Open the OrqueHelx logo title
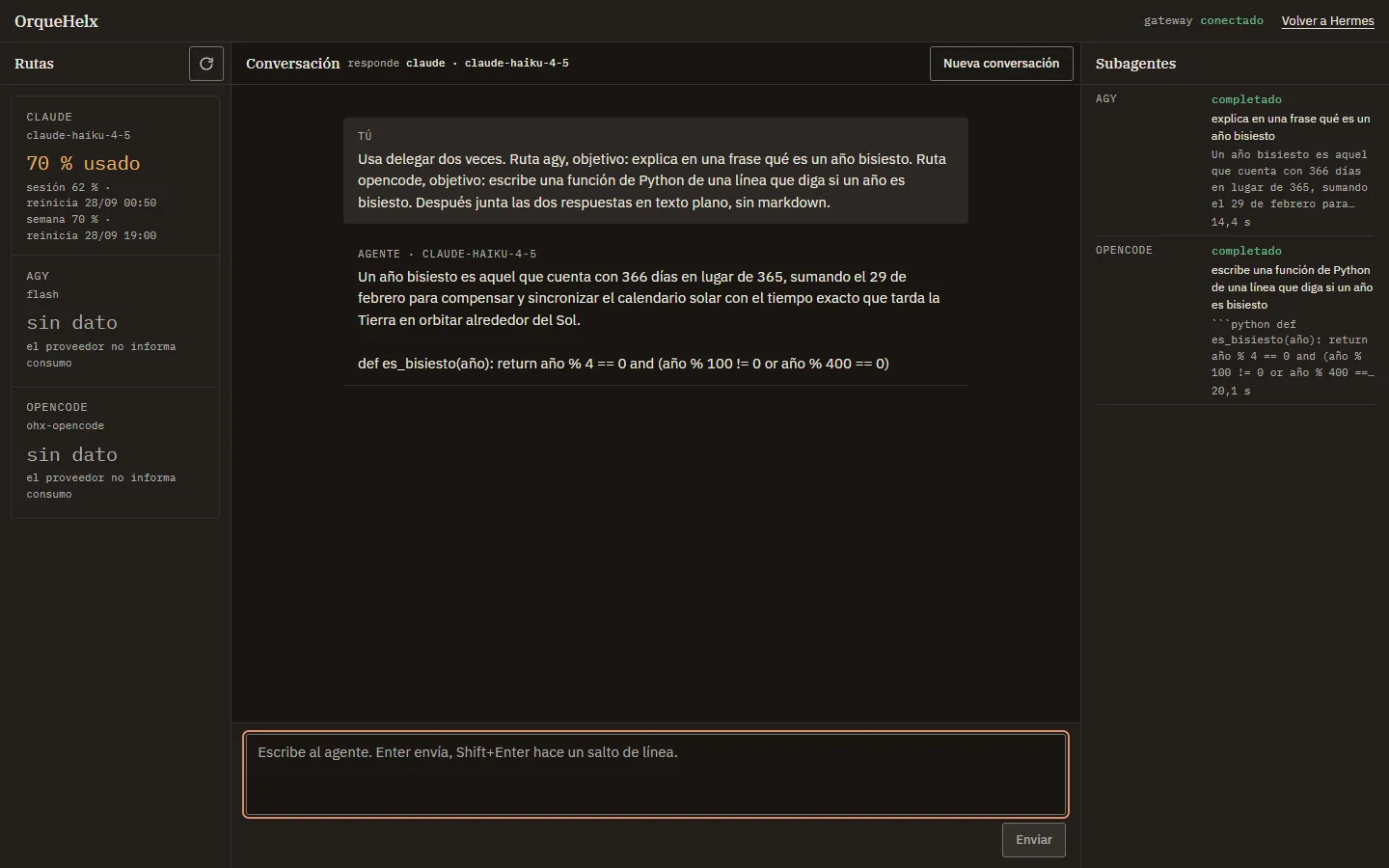 pos(56,21)
